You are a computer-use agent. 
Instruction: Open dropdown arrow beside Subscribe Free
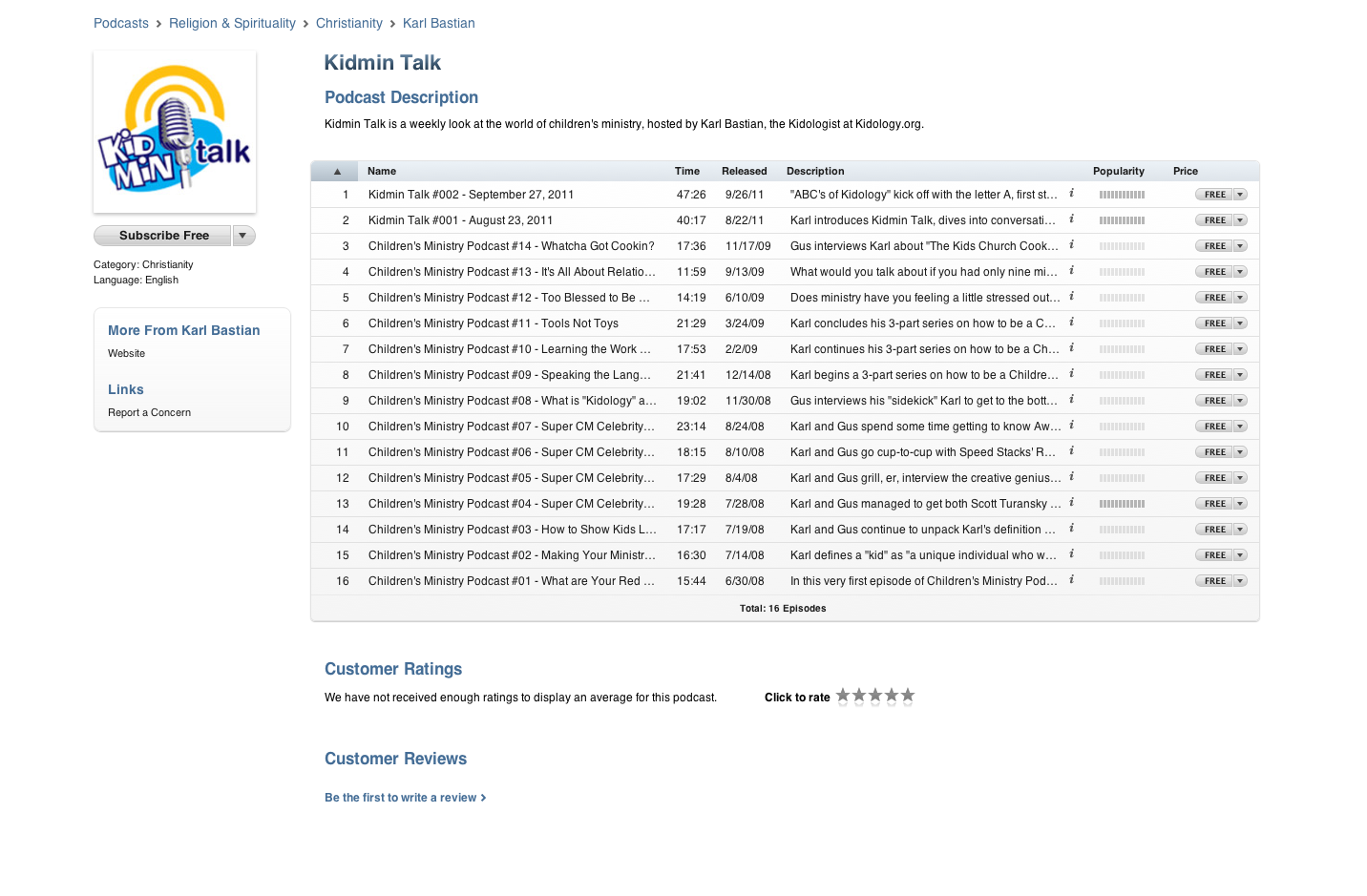pyautogui.click(x=243, y=236)
